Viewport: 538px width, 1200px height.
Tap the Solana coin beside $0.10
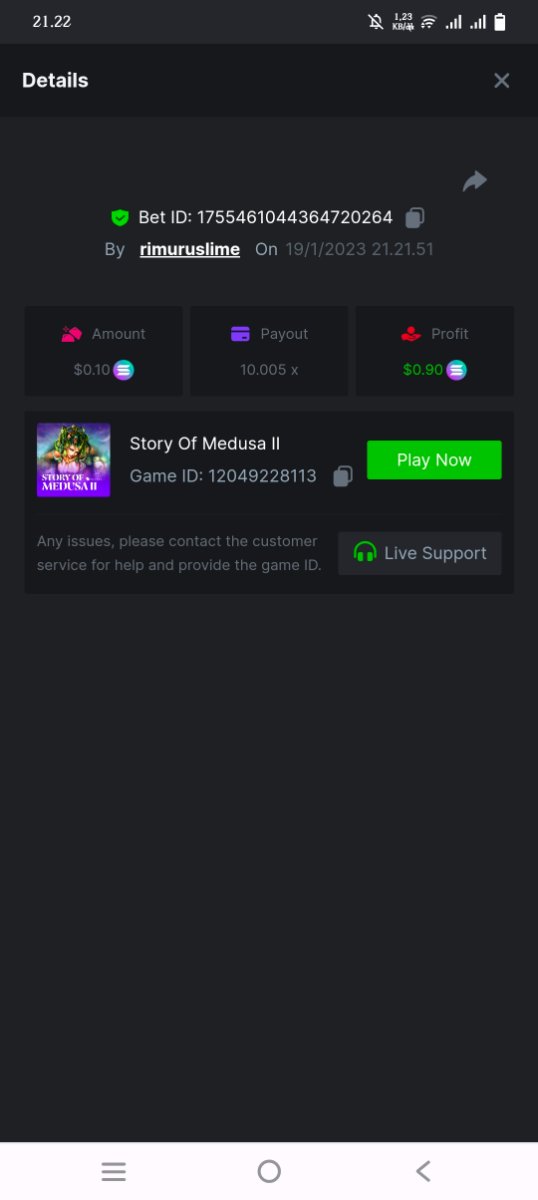(x=123, y=370)
